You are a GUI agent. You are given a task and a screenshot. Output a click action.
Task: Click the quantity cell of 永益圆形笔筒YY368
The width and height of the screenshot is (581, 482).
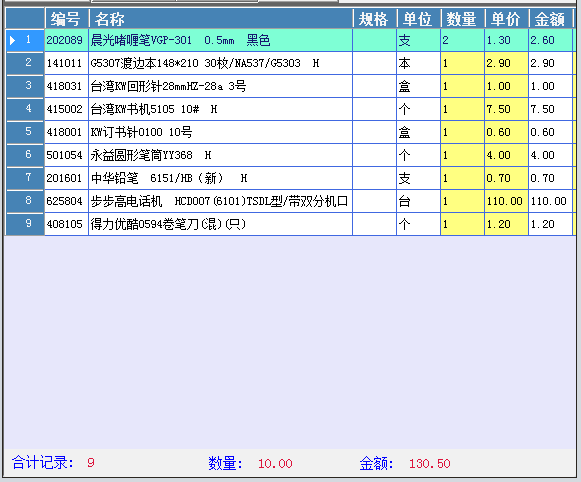[x=462, y=155]
